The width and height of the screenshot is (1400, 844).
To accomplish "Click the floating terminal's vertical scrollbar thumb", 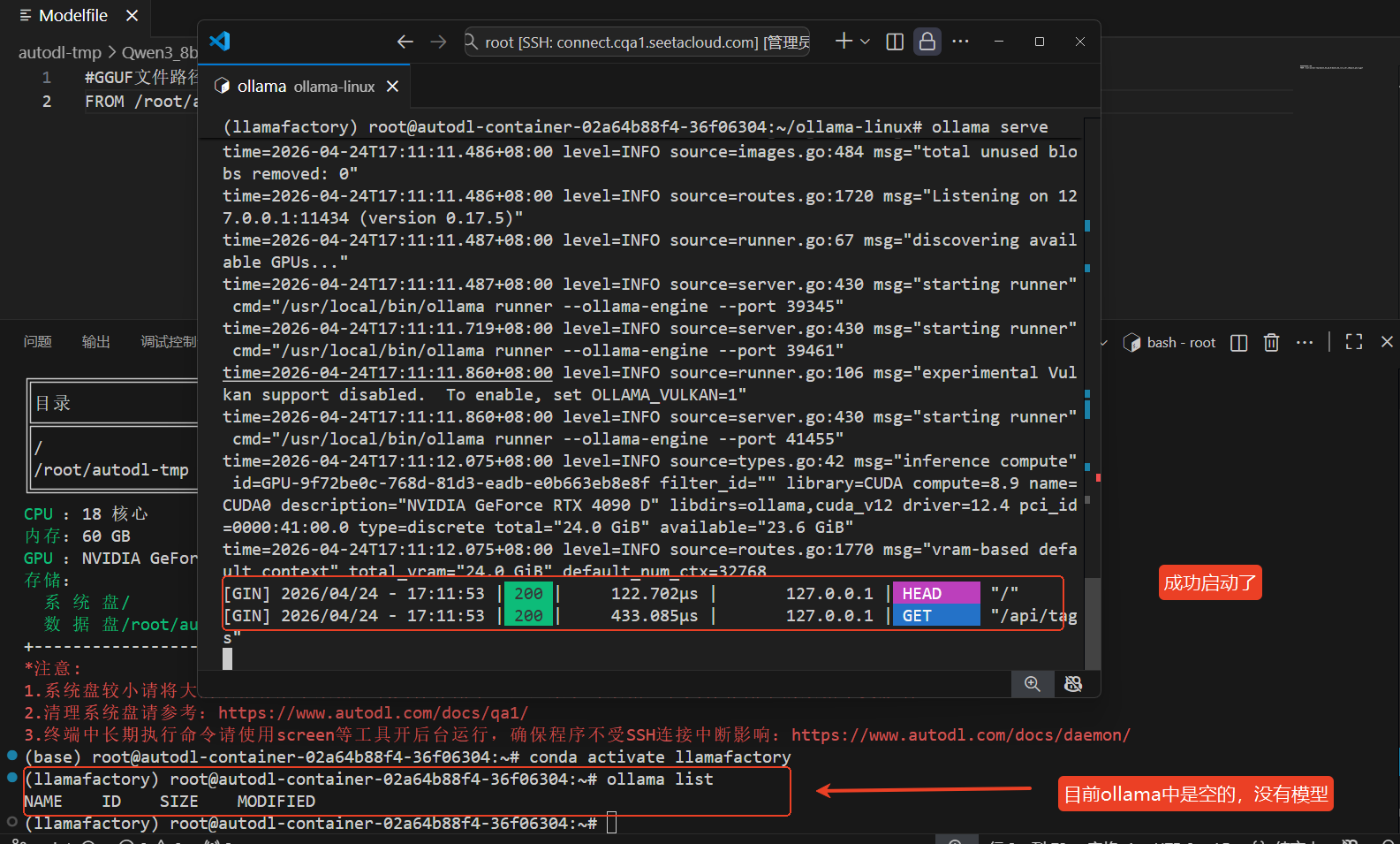I will coord(1093,622).
